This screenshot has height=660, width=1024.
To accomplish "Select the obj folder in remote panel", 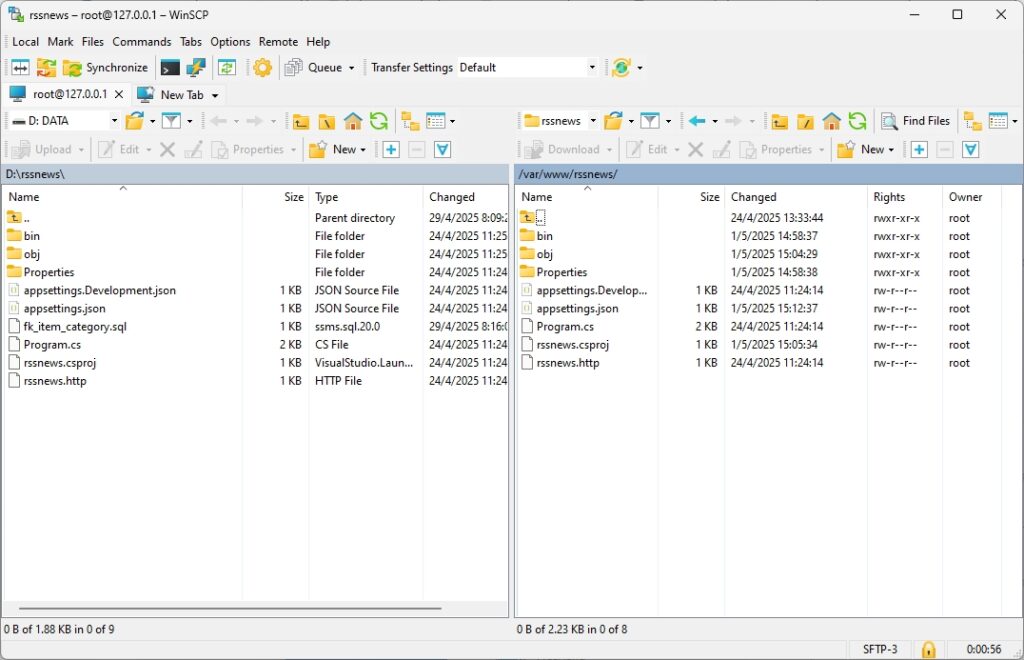I will point(545,255).
